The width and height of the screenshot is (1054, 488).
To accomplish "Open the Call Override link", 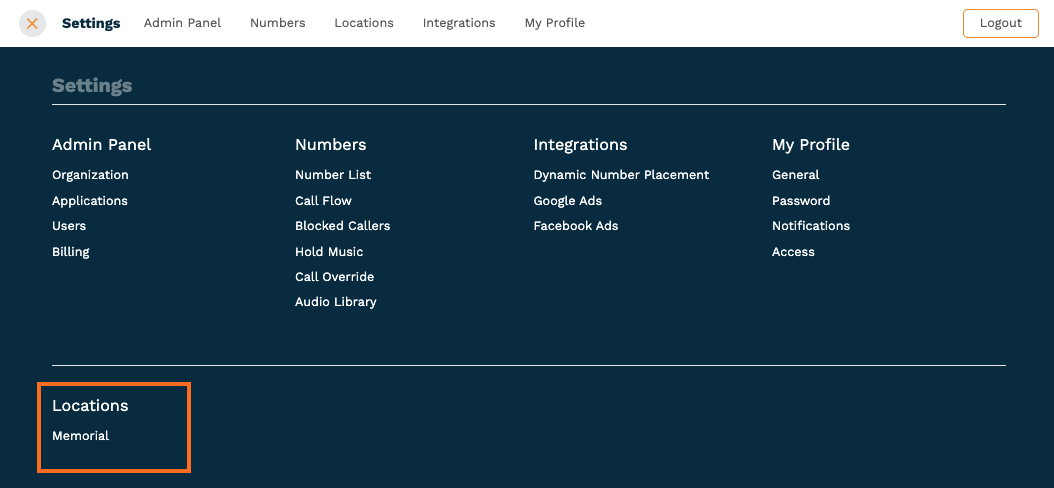I will [x=334, y=277].
